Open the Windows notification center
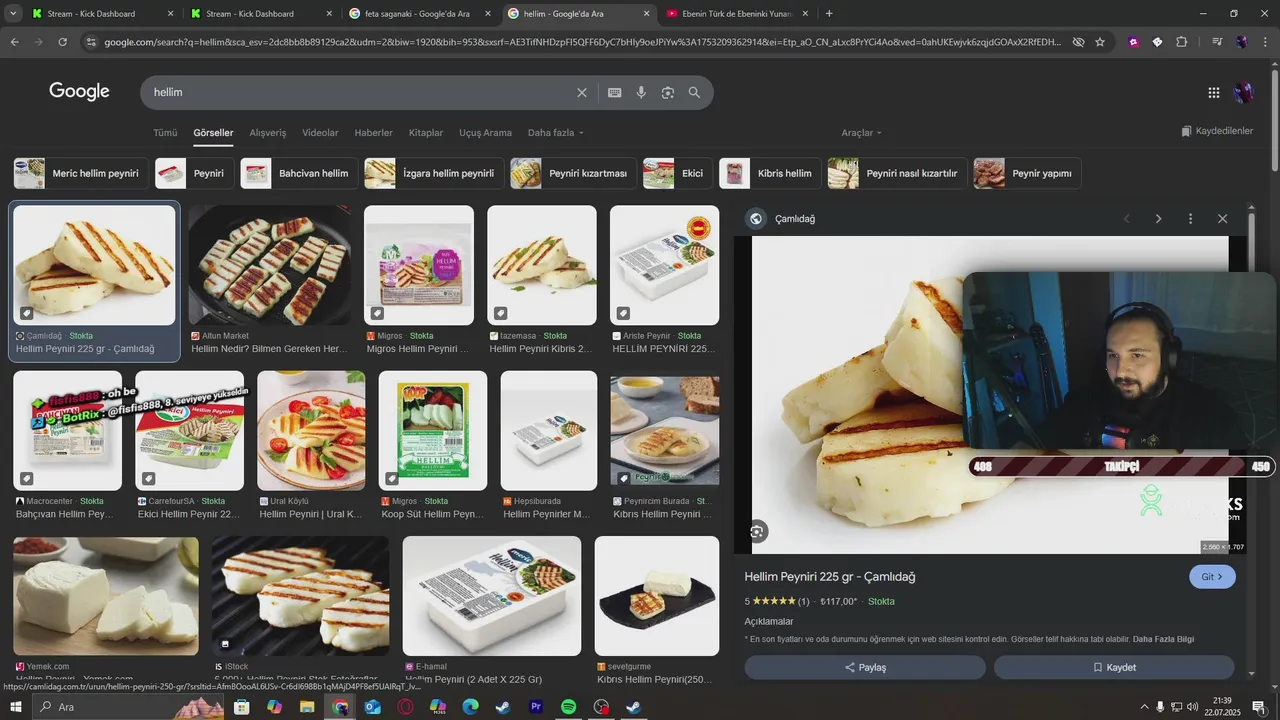The image size is (1280, 720). (x=1258, y=707)
